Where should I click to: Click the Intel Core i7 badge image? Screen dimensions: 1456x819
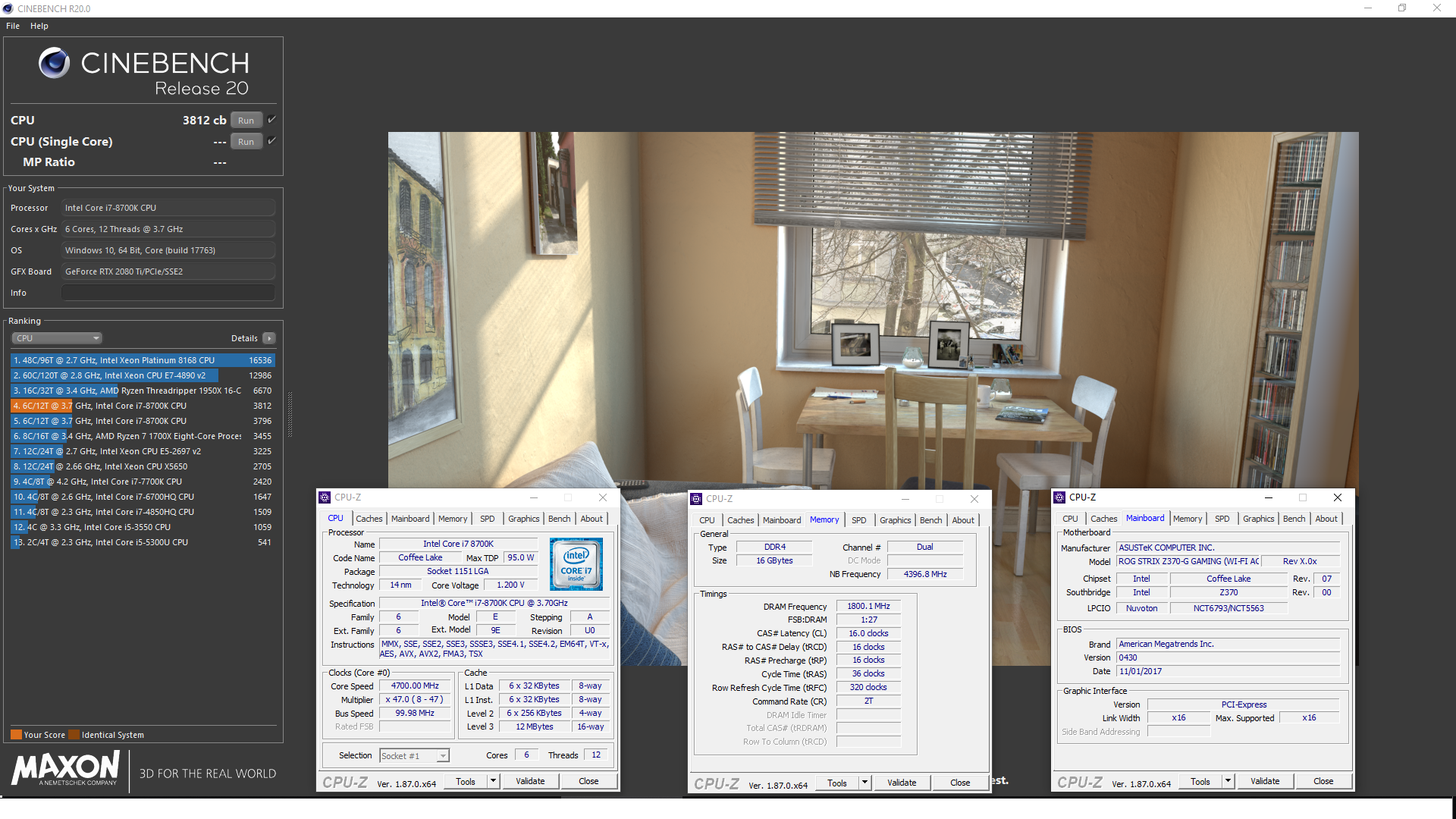(x=576, y=564)
